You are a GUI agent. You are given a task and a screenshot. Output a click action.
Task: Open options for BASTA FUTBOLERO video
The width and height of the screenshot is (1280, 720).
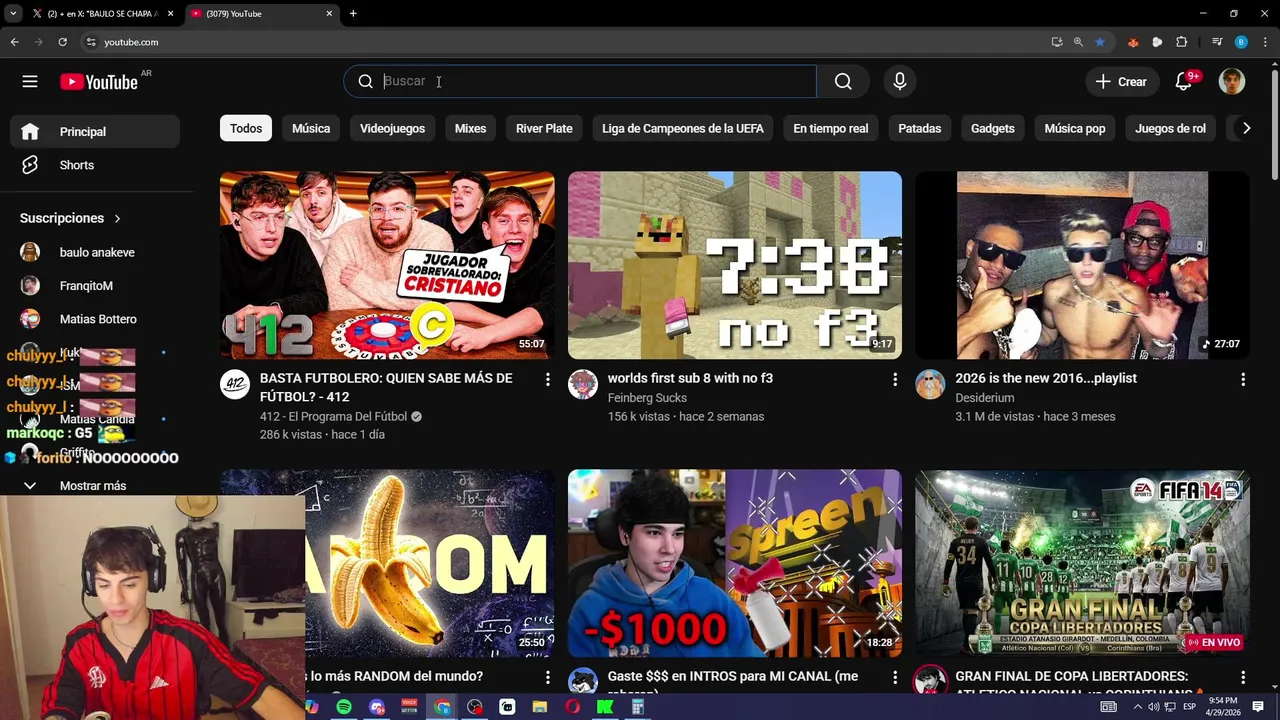point(547,380)
